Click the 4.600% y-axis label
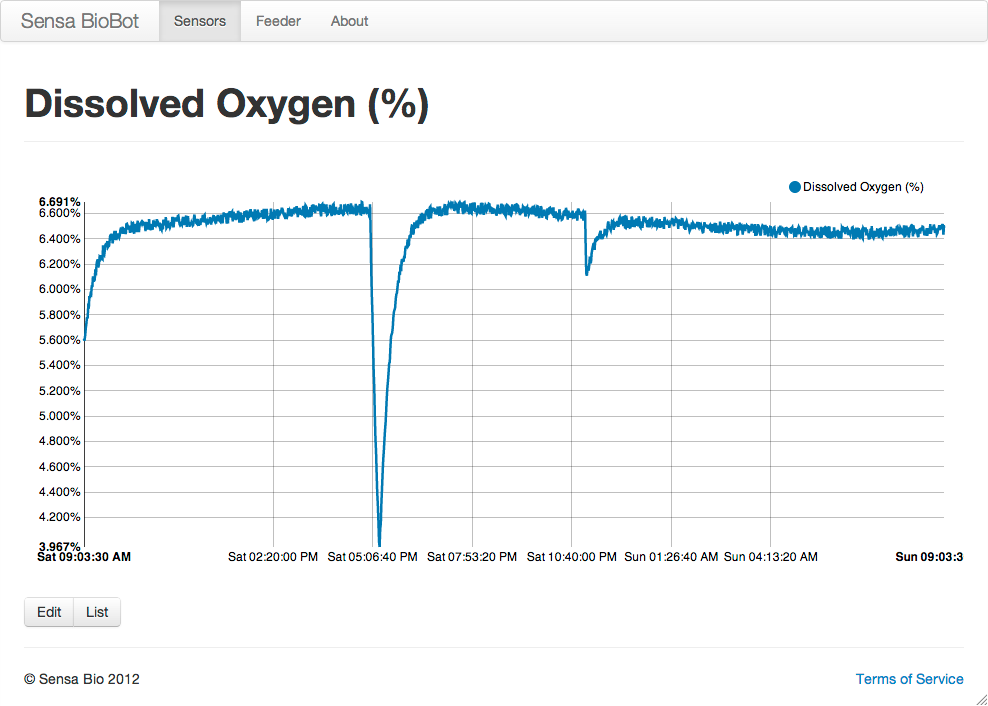This screenshot has width=988, height=706. [60, 466]
